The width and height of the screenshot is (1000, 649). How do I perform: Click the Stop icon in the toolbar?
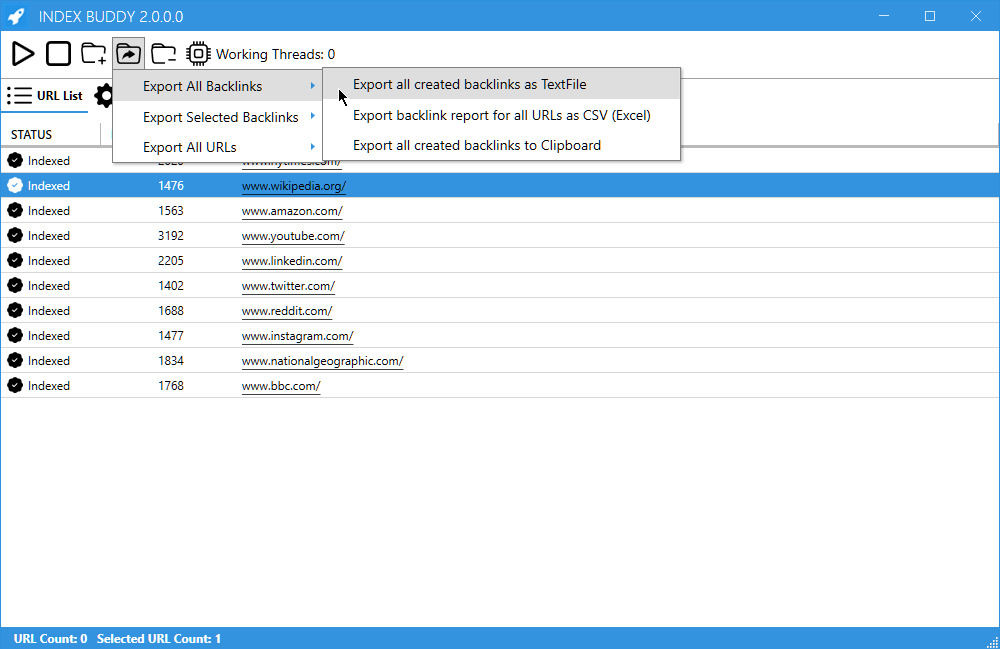pos(58,53)
